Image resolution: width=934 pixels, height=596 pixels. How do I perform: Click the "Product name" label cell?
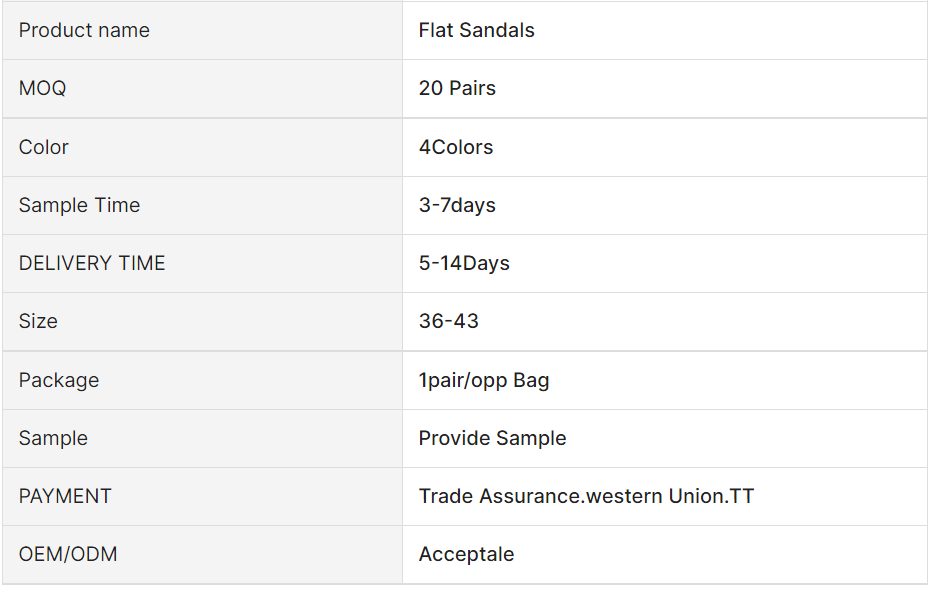84,30
